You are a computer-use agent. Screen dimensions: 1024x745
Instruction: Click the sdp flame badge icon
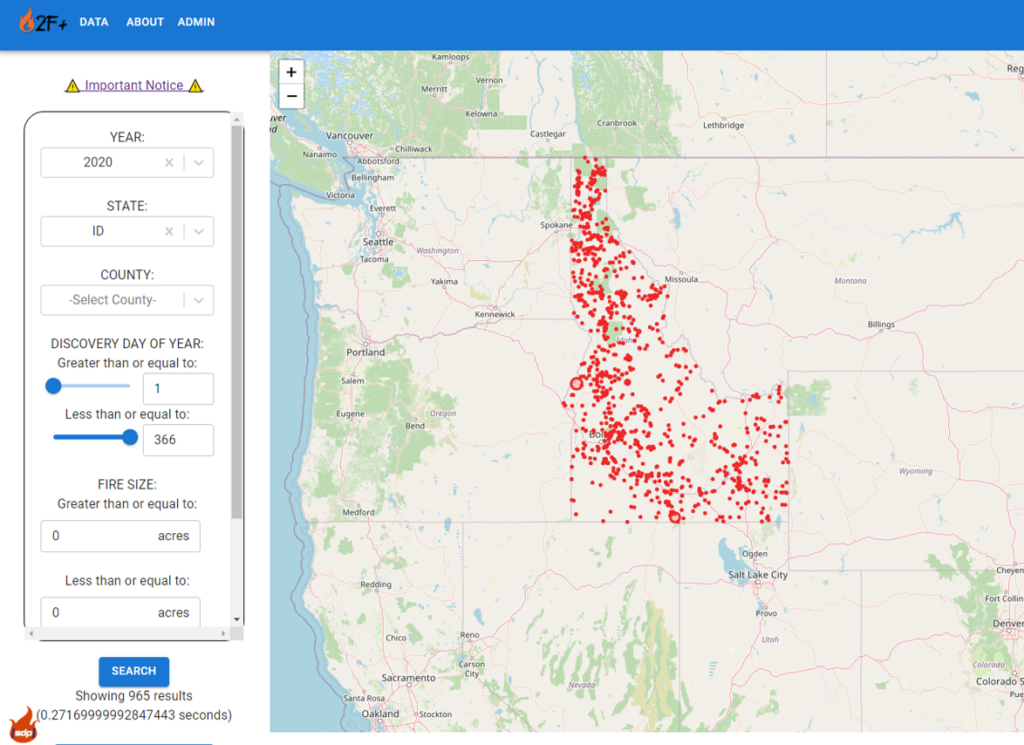point(22,726)
